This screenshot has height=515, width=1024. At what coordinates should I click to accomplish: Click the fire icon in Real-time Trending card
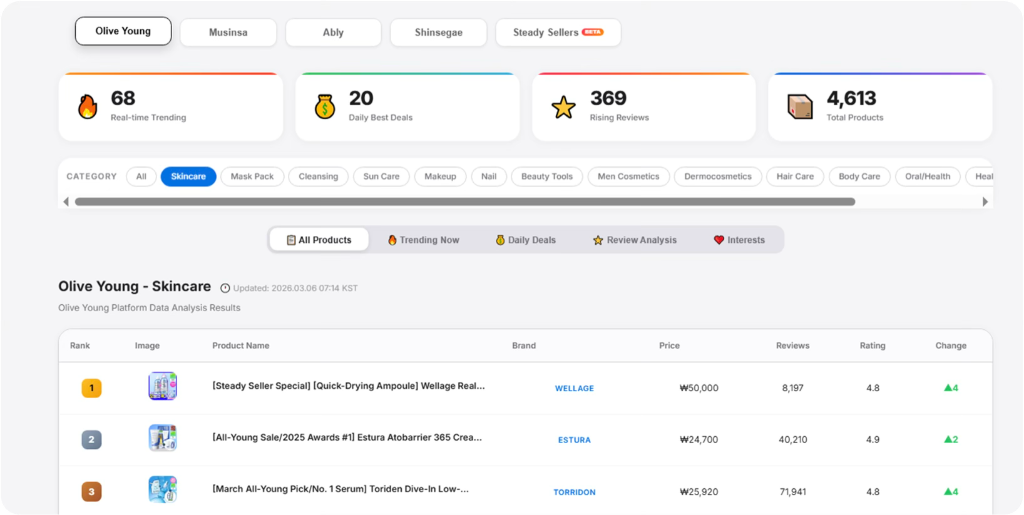88,107
